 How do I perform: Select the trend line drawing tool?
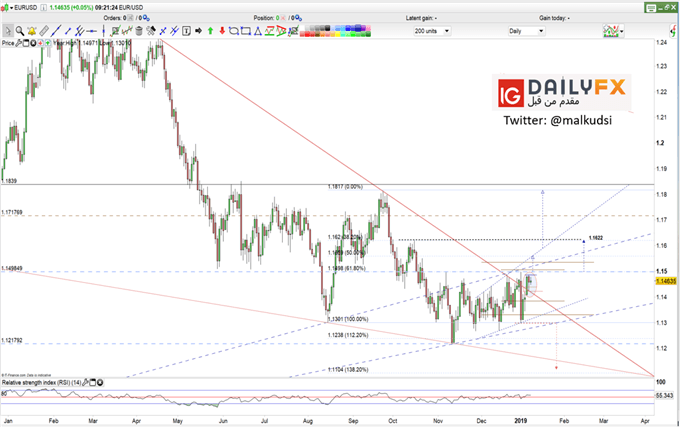56,31
